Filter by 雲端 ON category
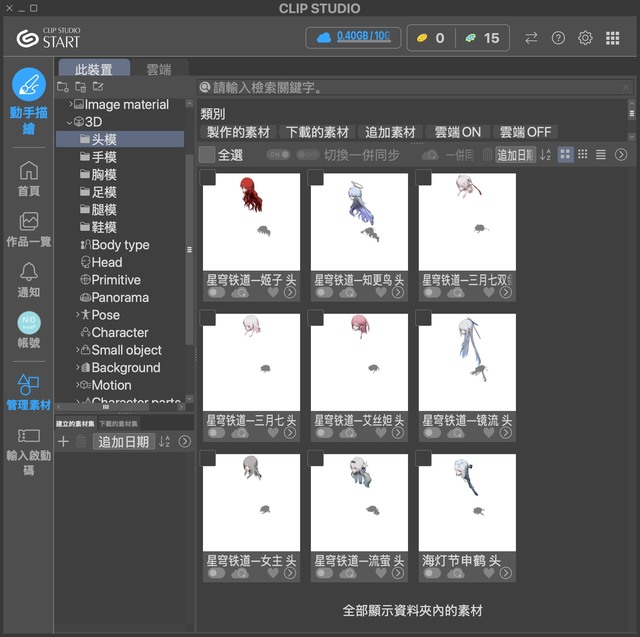The image size is (640, 637). pyautogui.click(x=458, y=132)
